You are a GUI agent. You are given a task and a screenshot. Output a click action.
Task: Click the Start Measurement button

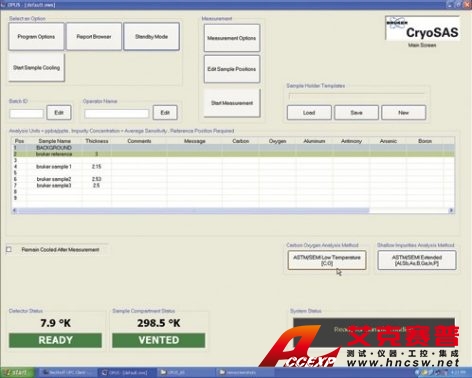coord(232,103)
